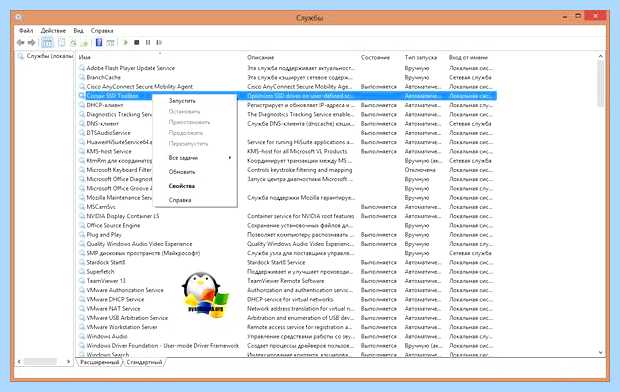Click the Restart service toolbar icon
The height and width of the screenshot is (392, 620).
point(159,42)
